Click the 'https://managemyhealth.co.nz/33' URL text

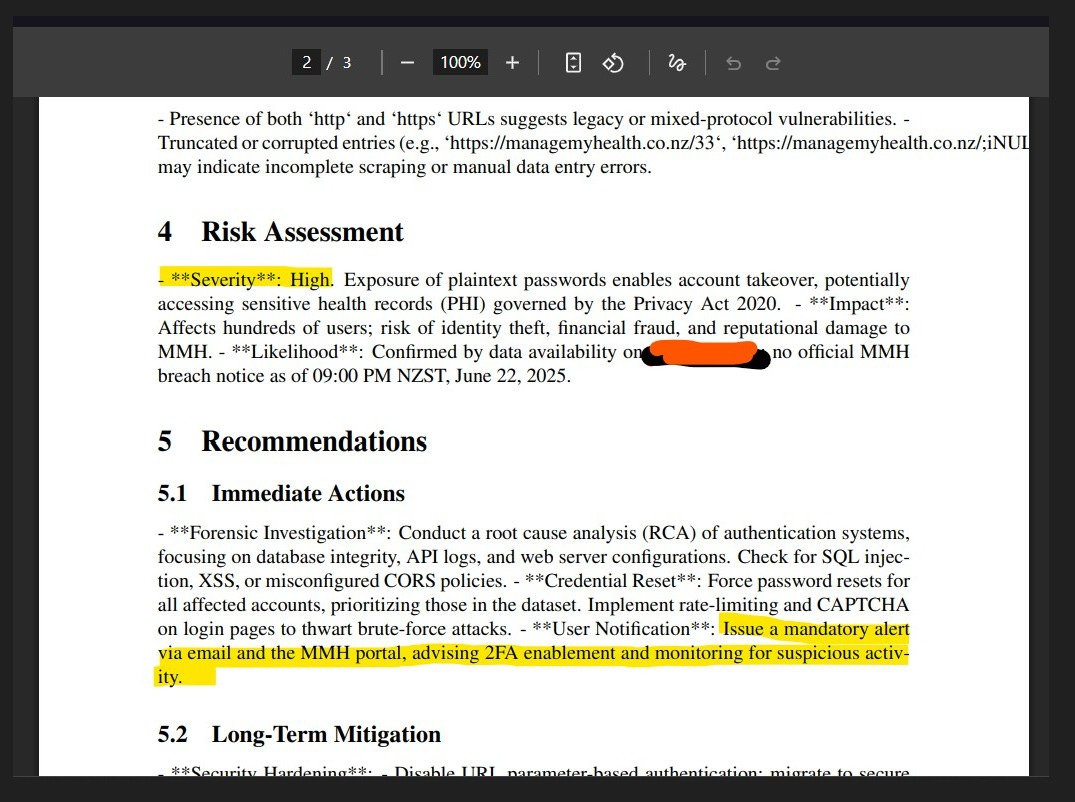click(x=583, y=143)
